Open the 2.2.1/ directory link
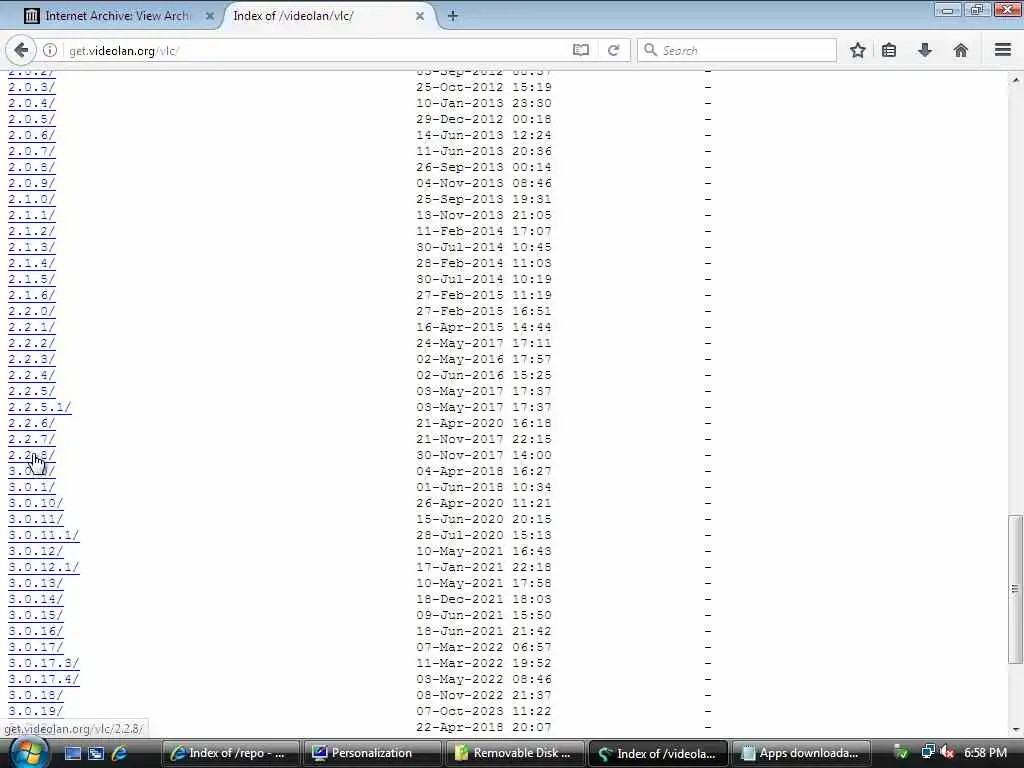 coord(31,327)
